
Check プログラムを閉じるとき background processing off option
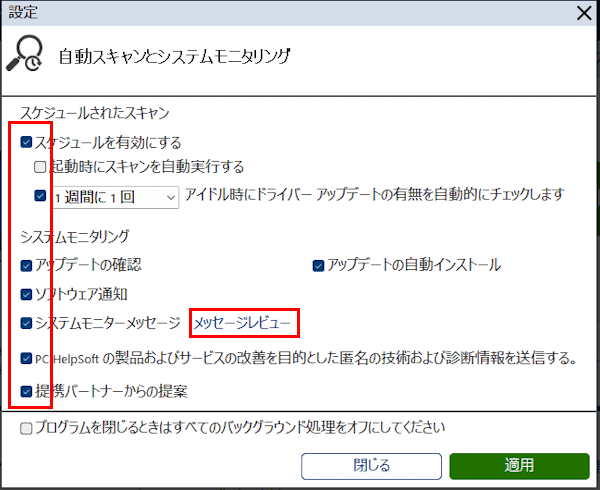(26, 428)
